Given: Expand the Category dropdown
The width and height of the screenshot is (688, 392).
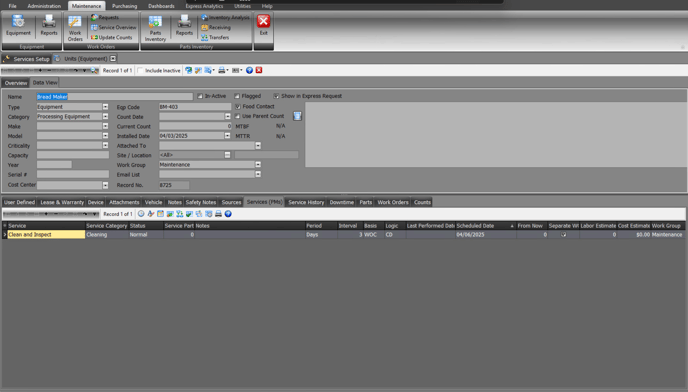Looking at the screenshot, I should (x=105, y=116).
